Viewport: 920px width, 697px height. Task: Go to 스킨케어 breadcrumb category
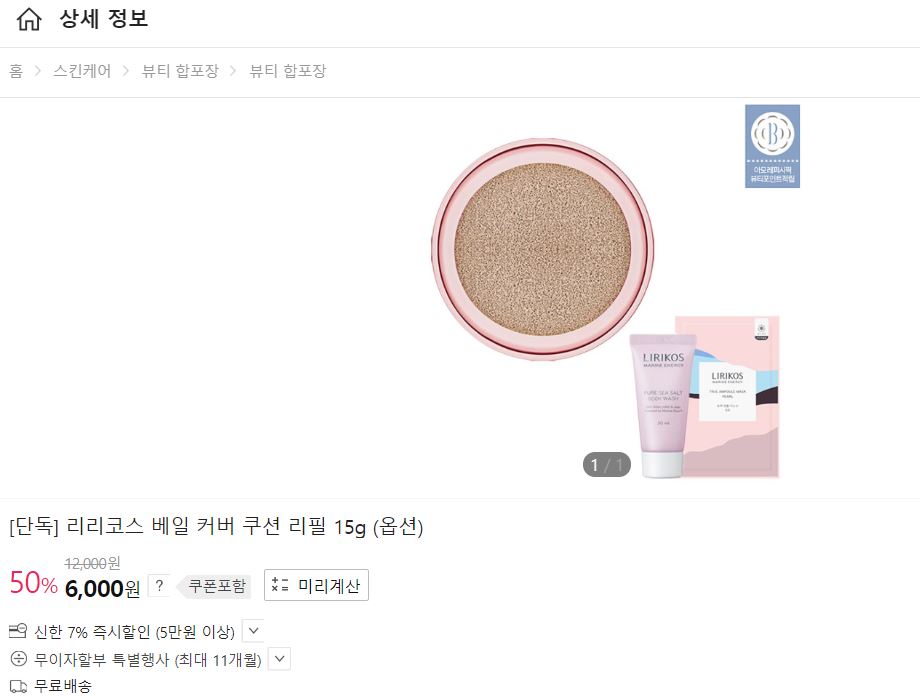[x=82, y=71]
